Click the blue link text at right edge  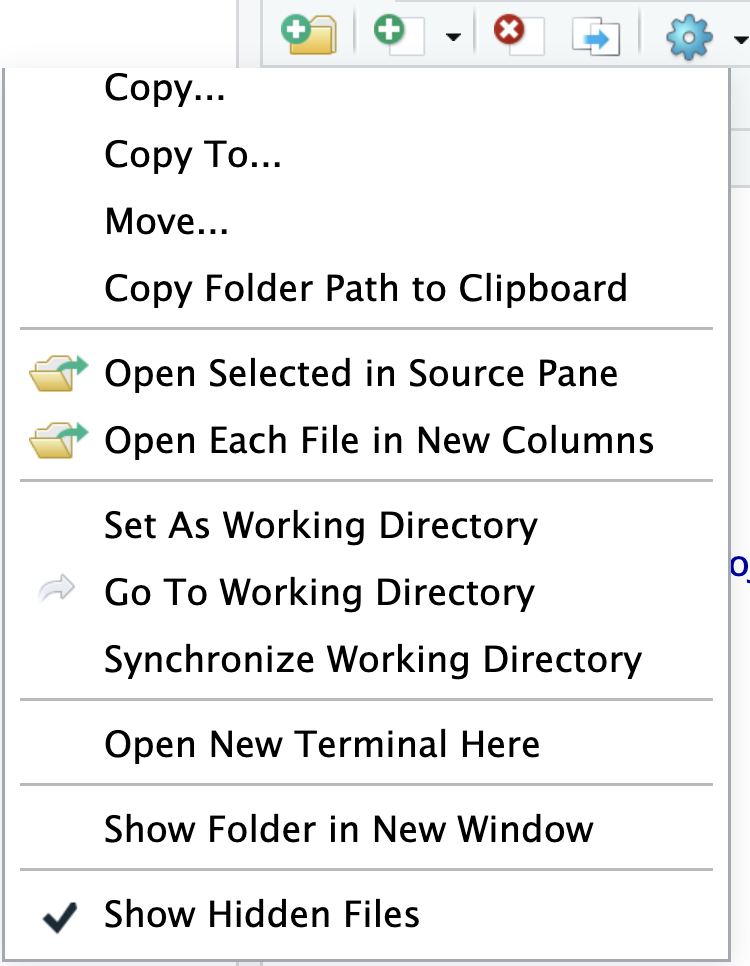click(740, 567)
